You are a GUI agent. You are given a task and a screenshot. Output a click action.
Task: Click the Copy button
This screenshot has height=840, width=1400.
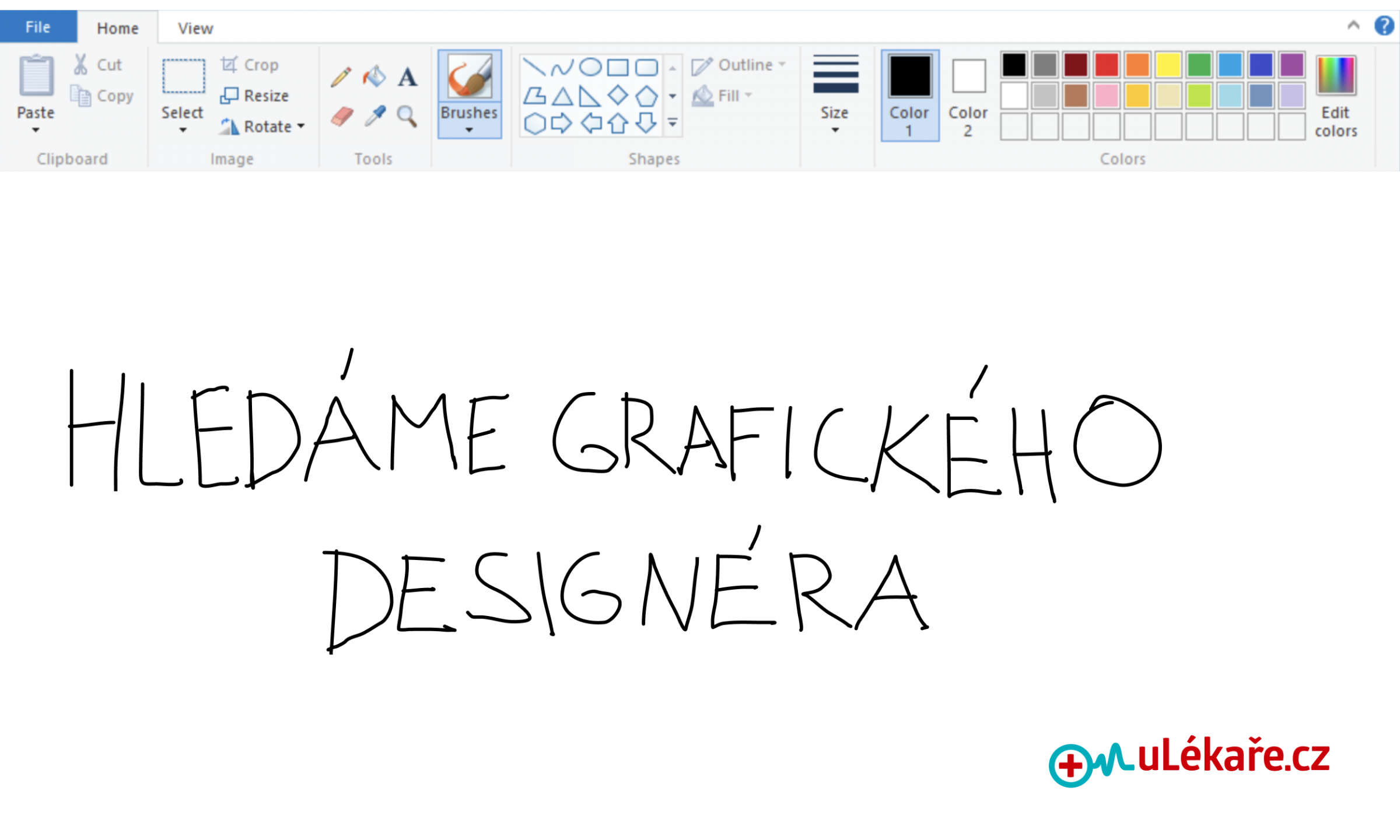pos(101,96)
